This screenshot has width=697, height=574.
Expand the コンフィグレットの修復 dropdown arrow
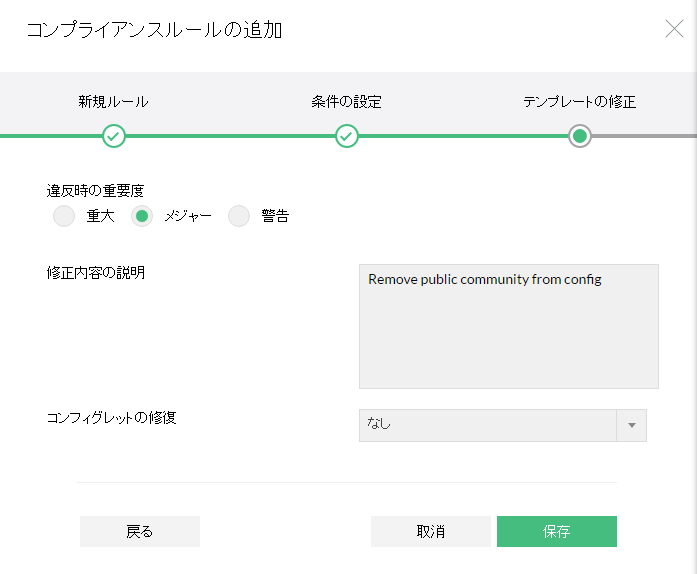point(632,425)
